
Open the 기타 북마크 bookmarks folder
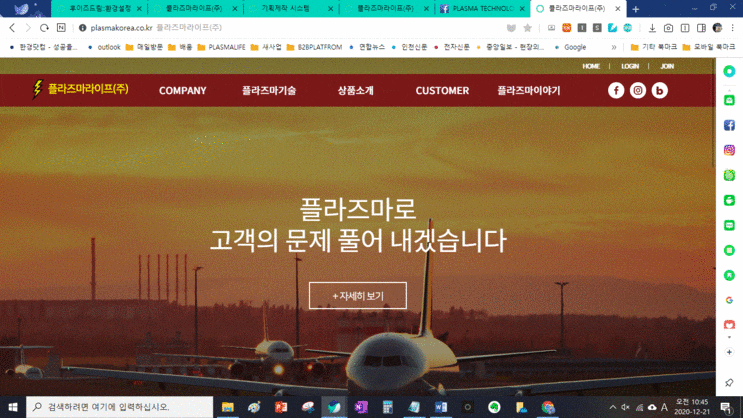(x=654, y=47)
